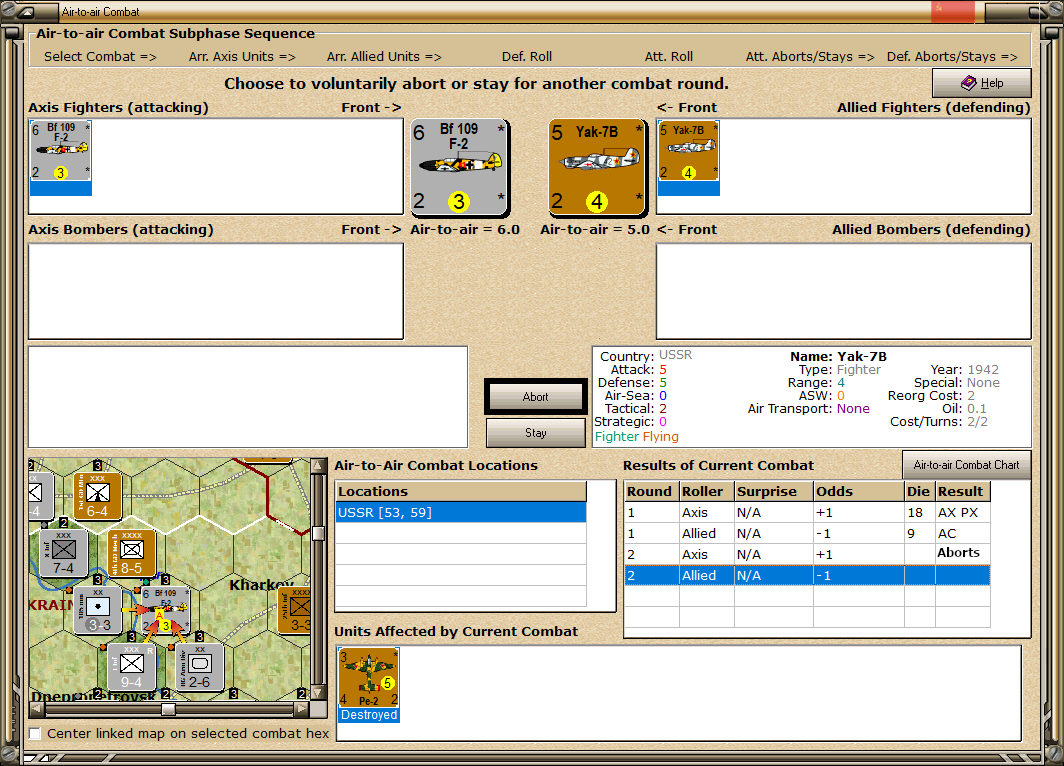Click the map vertical scrollbar thumb
Viewport: 1064px width, 766px height.
(x=318, y=533)
